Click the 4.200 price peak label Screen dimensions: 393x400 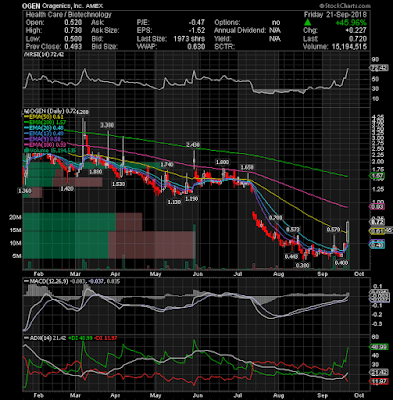[x=82, y=112]
